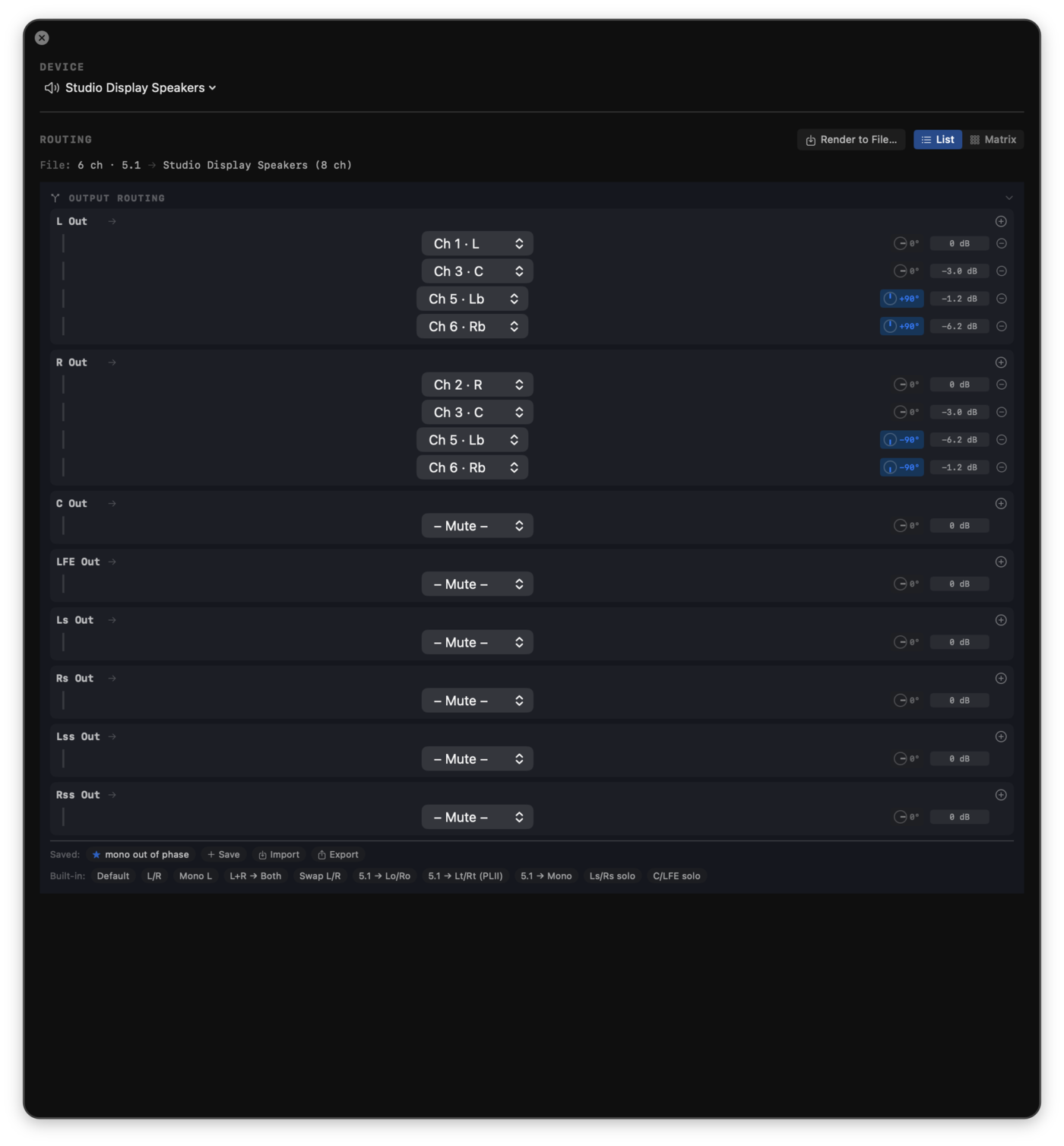The width and height of the screenshot is (1064, 1146).
Task: Apply the Ls/Rs solo preset
Action: [x=613, y=876]
